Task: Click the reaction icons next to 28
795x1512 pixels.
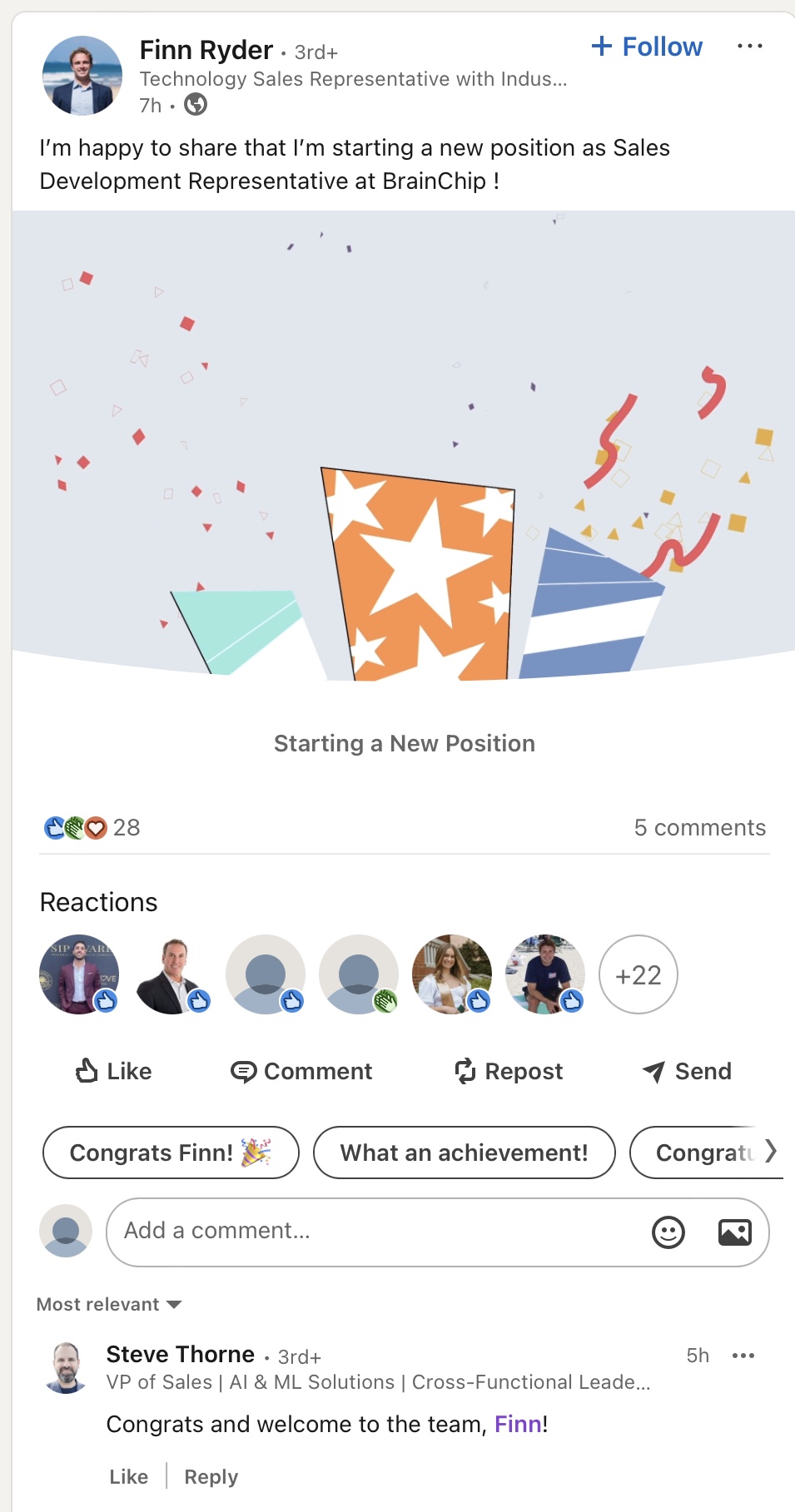Action: click(x=75, y=828)
